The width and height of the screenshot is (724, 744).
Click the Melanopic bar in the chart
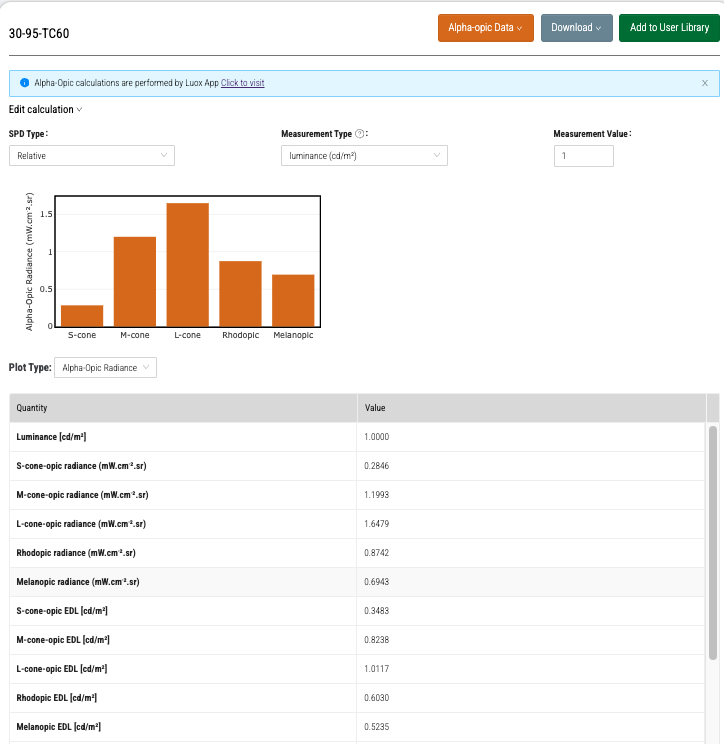293,300
